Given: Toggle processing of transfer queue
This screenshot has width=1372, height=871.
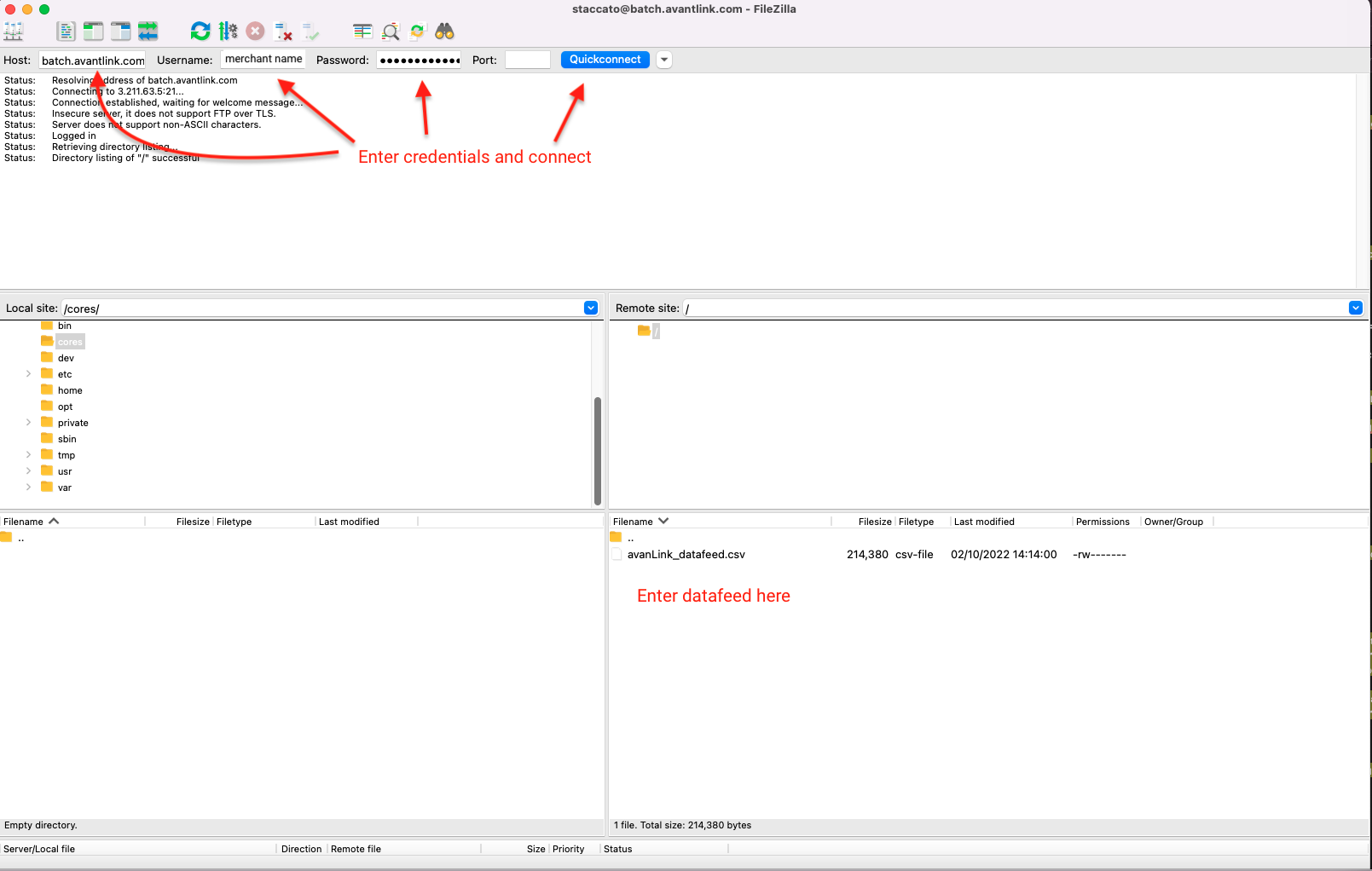Looking at the screenshot, I should coord(228,32).
